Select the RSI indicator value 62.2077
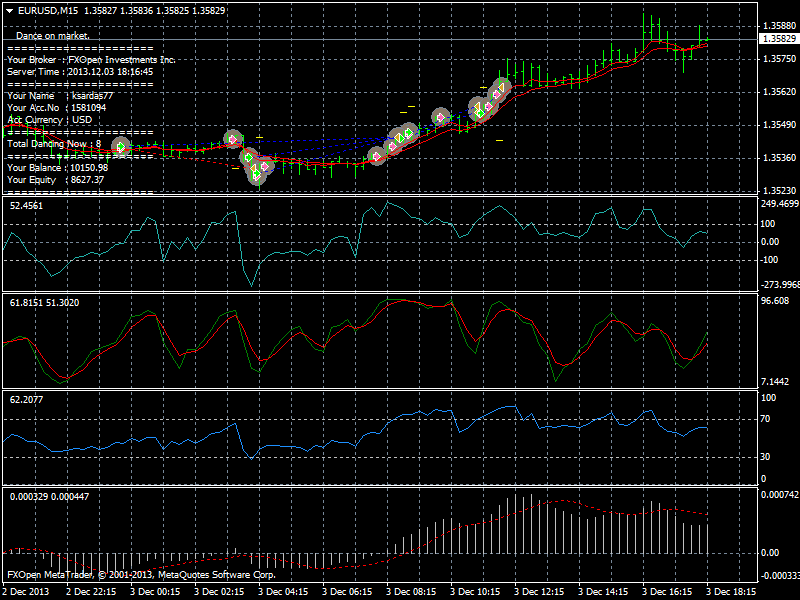The image size is (800, 600). pos(27,399)
